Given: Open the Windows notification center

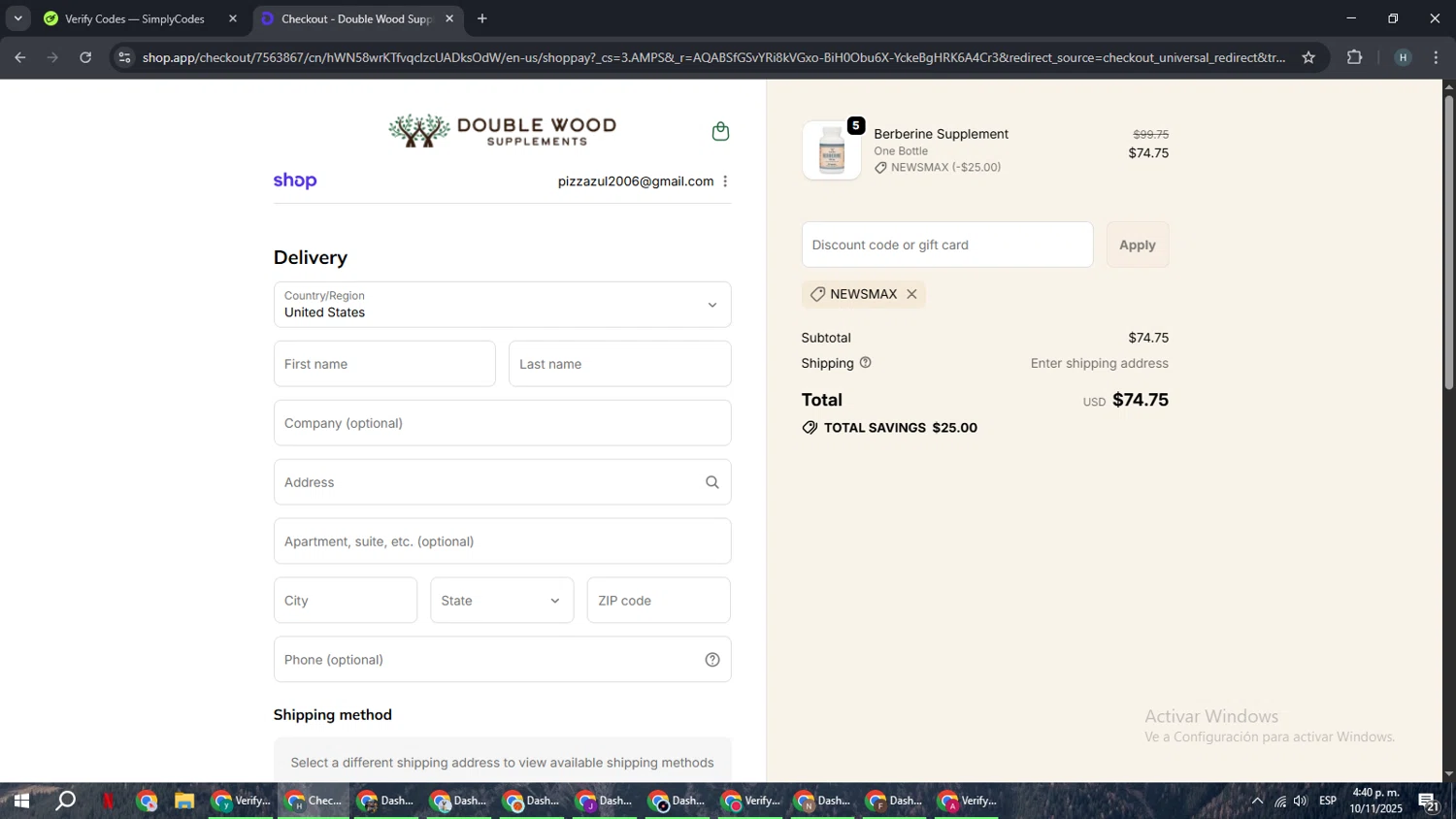Looking at the screenshot, I should (x=1429, y=801).
